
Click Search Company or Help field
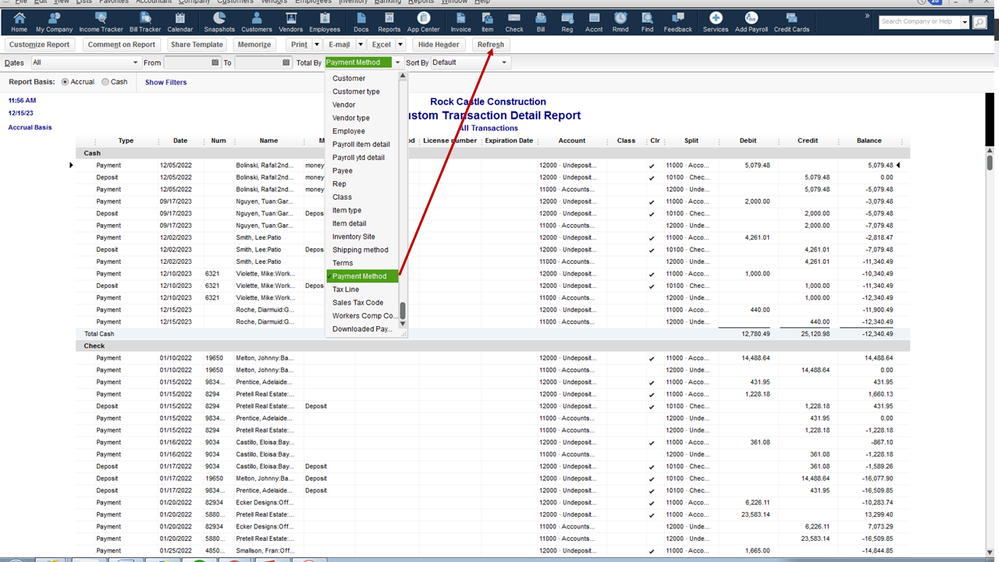(919, 22)
